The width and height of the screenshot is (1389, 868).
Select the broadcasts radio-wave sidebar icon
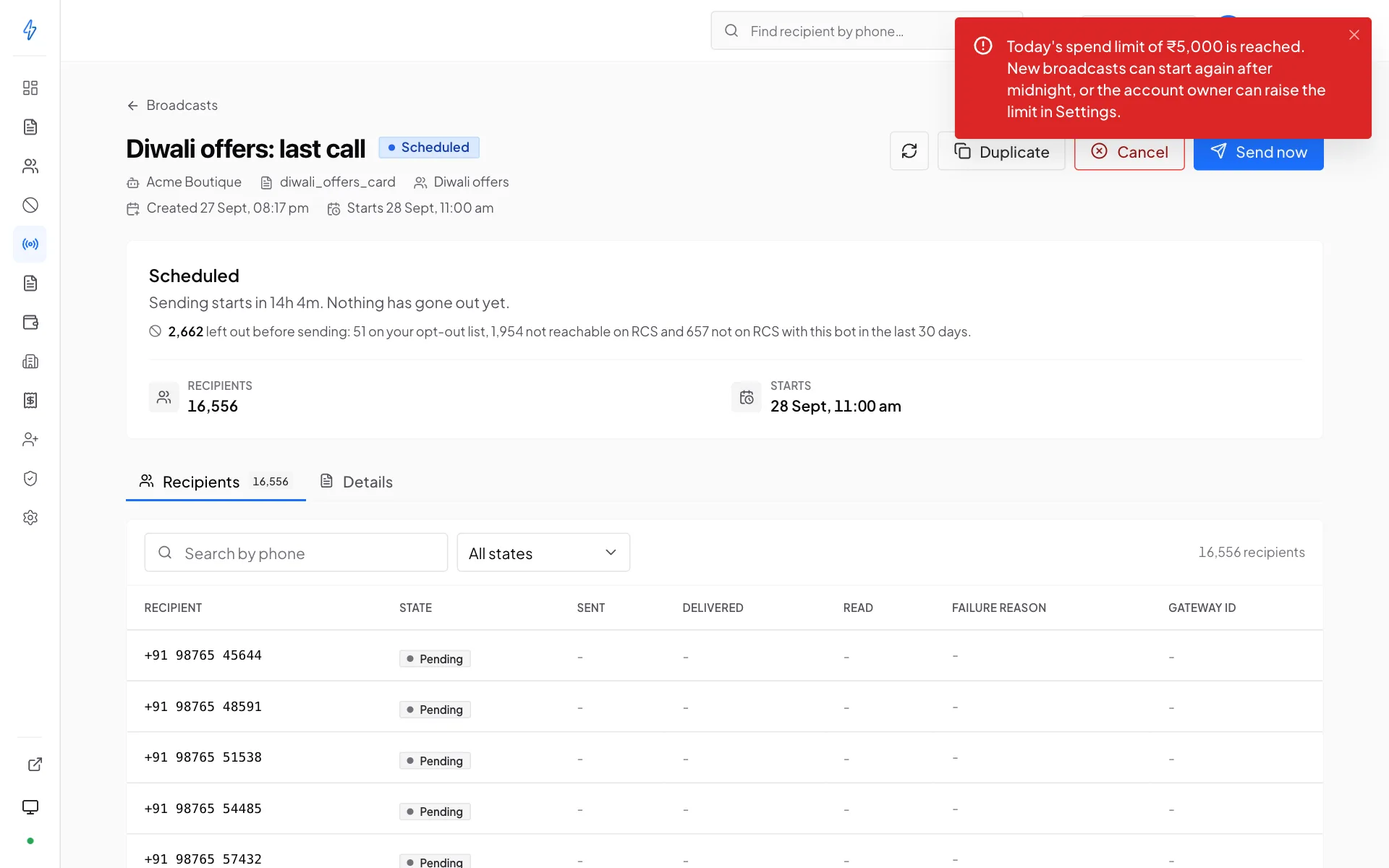point(30,244)
